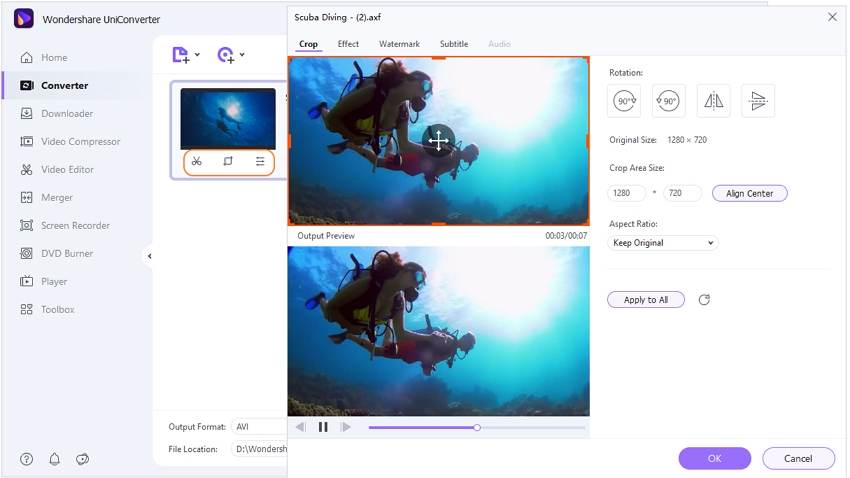This screenshot has width=850, height=478.
Task: Click the reset circular arrow icon
Action: 704,300
